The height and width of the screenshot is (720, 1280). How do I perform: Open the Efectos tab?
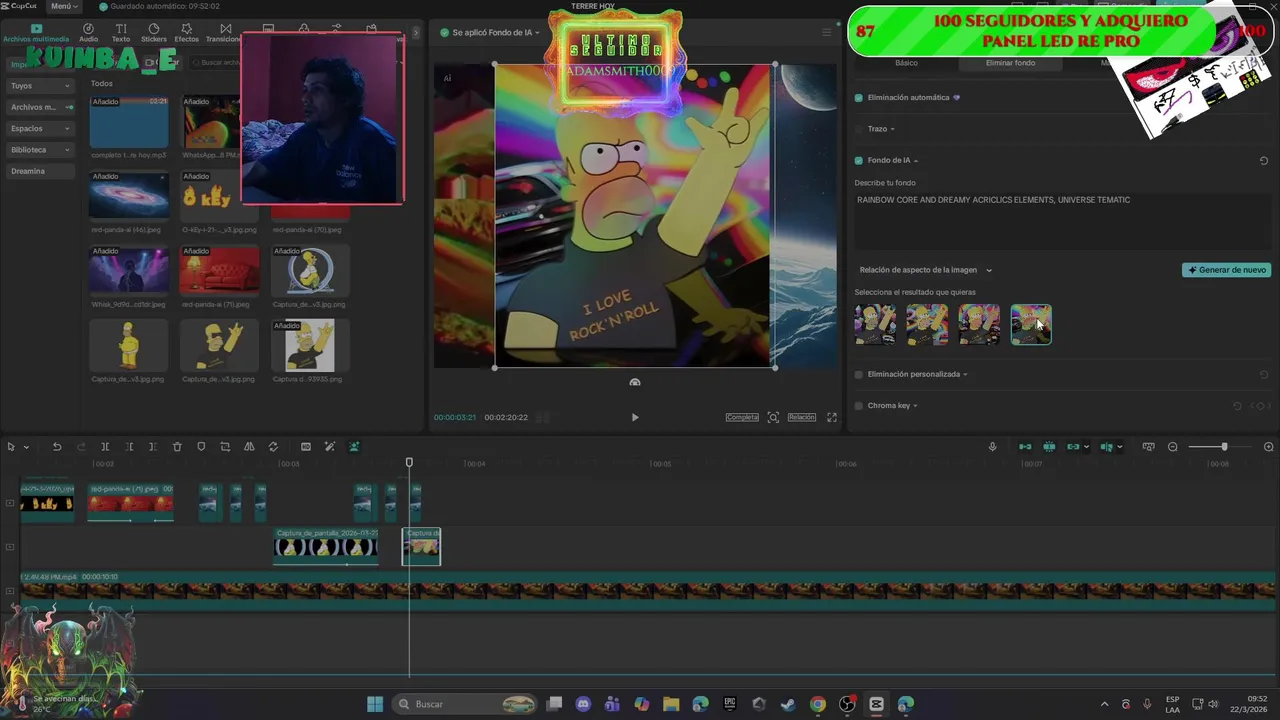[x=187, y=33]
